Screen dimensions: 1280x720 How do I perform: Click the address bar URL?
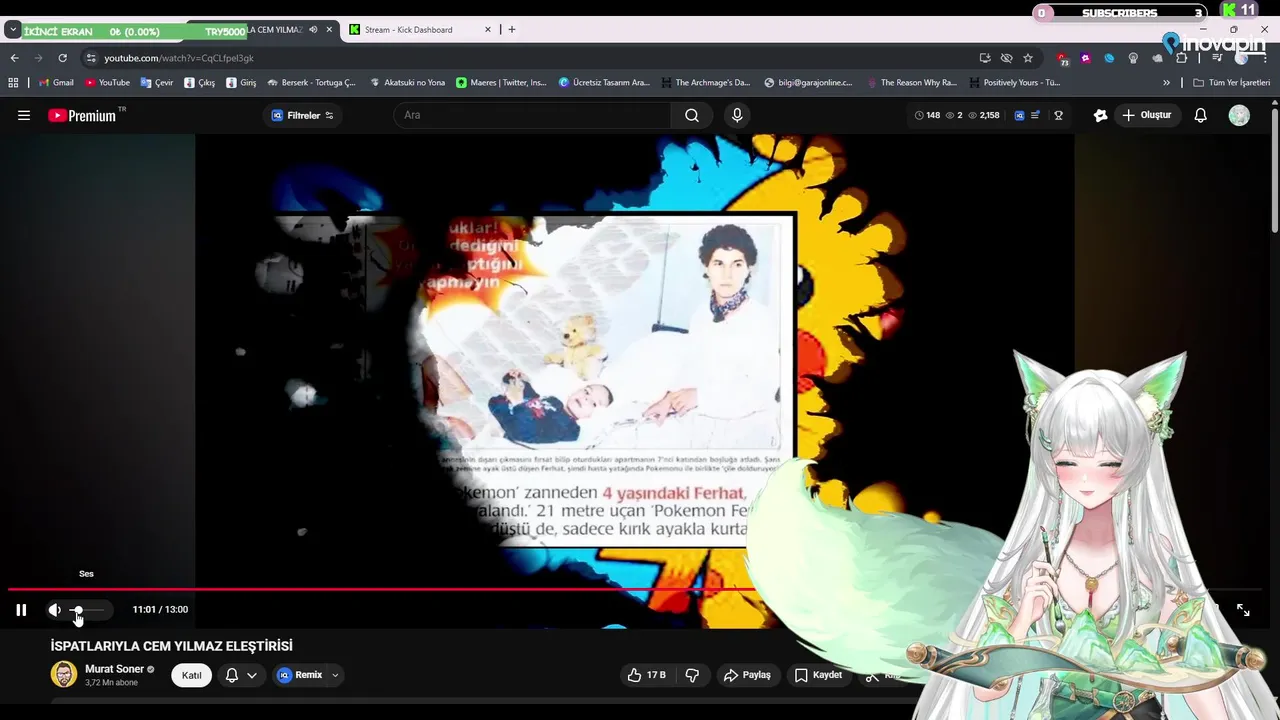coord(179,58)
